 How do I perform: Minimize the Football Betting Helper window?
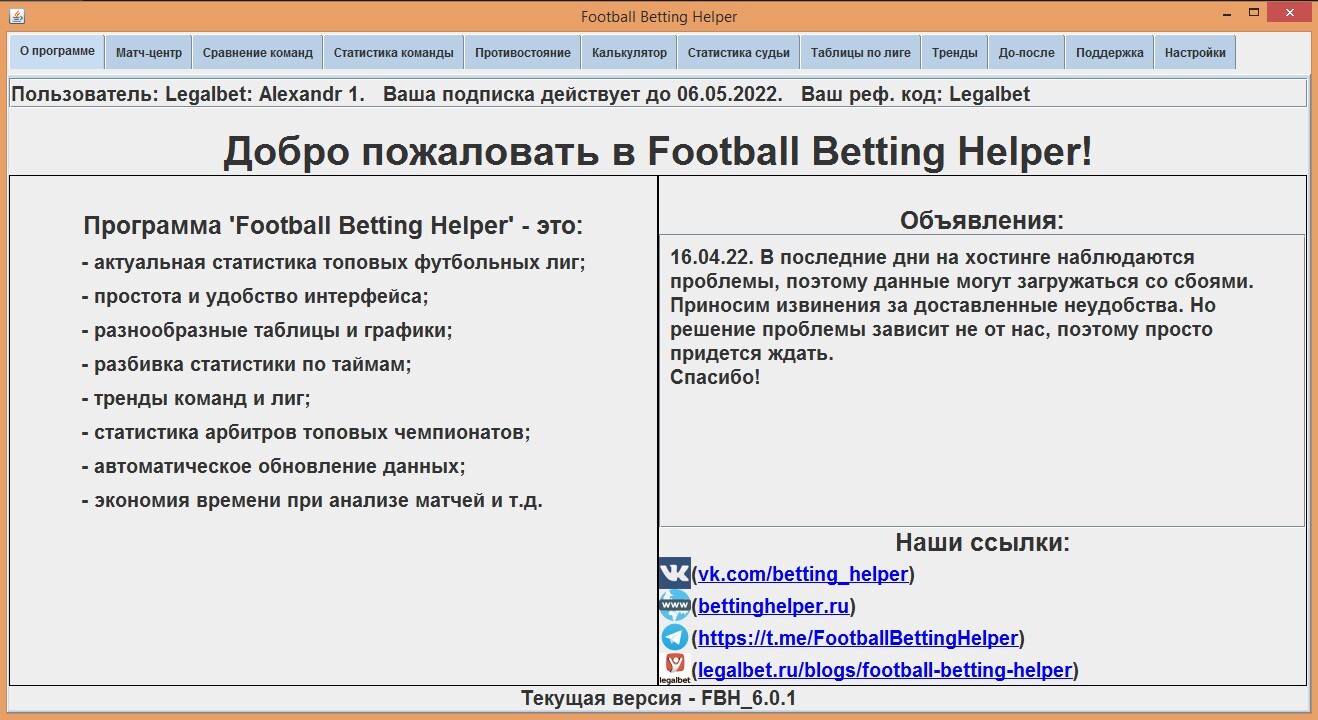1225,12
